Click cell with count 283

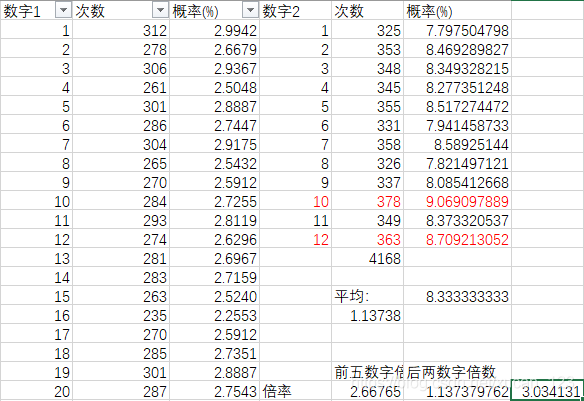(121, 277)
